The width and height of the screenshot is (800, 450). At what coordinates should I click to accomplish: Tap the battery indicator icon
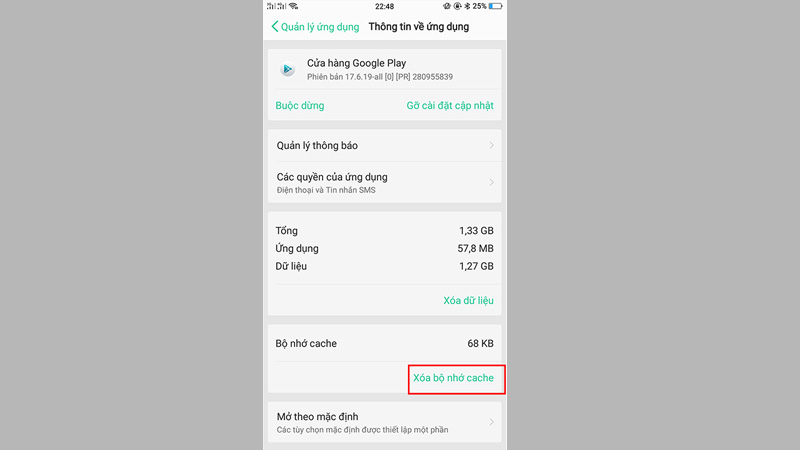point(495,6)
